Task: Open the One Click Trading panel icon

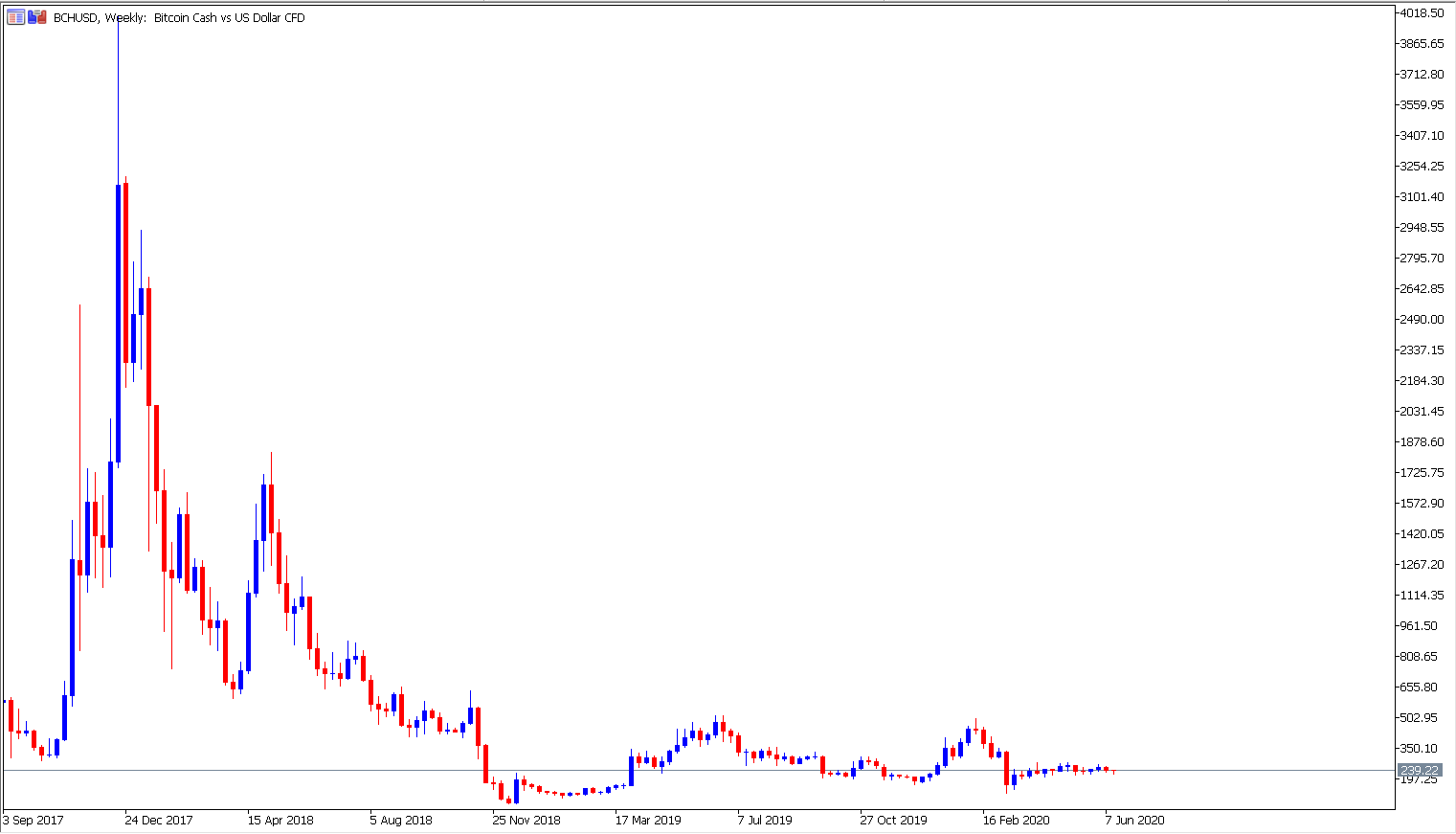Action: [x=15, y=17]
